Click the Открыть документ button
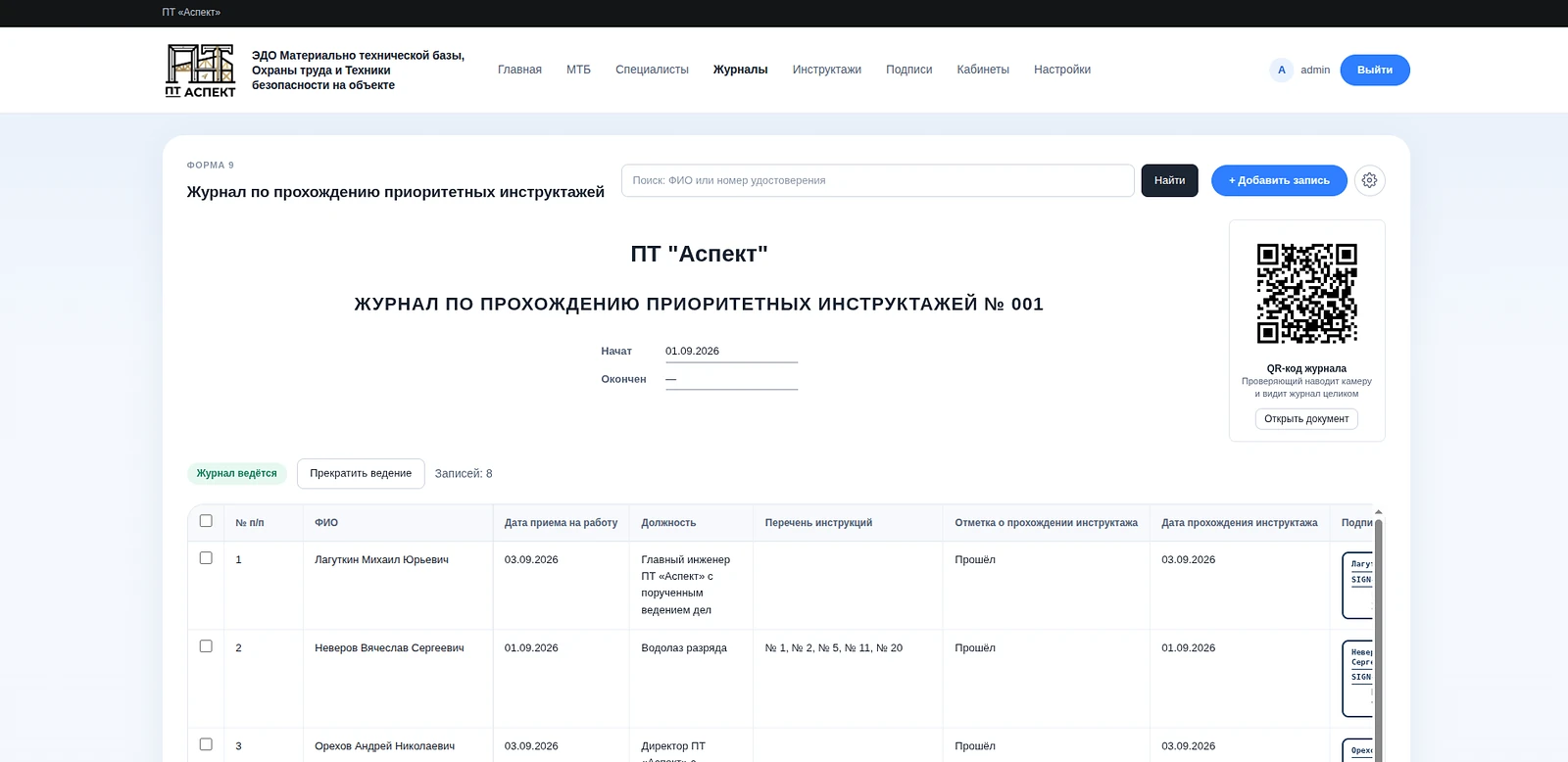This screenshot has height=762, width=1568. 1306,419
